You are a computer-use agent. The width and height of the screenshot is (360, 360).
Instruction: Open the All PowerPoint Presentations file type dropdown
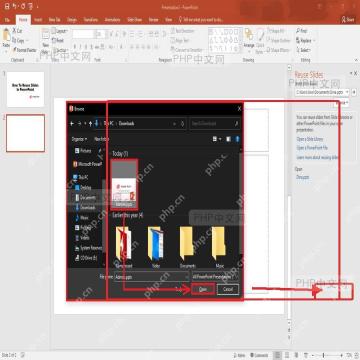click(216, 277)
